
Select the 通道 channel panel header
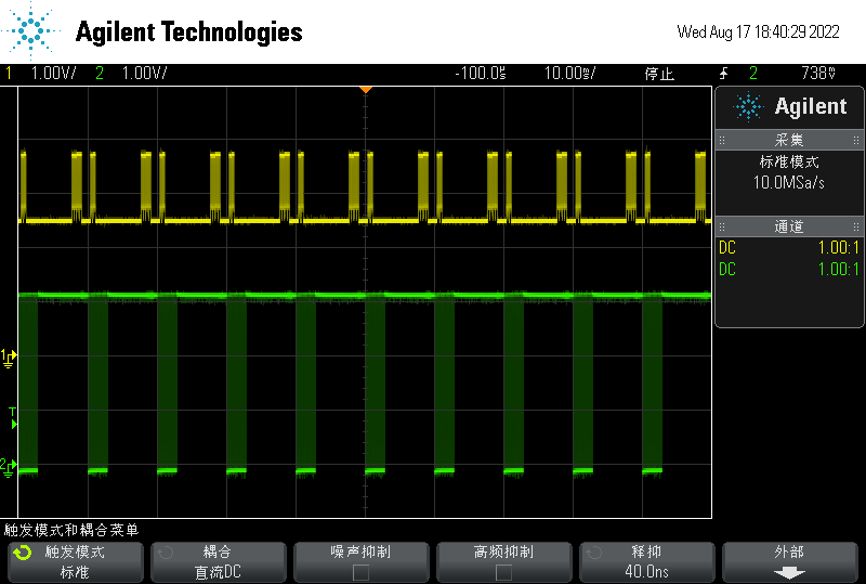pos(789,227)
